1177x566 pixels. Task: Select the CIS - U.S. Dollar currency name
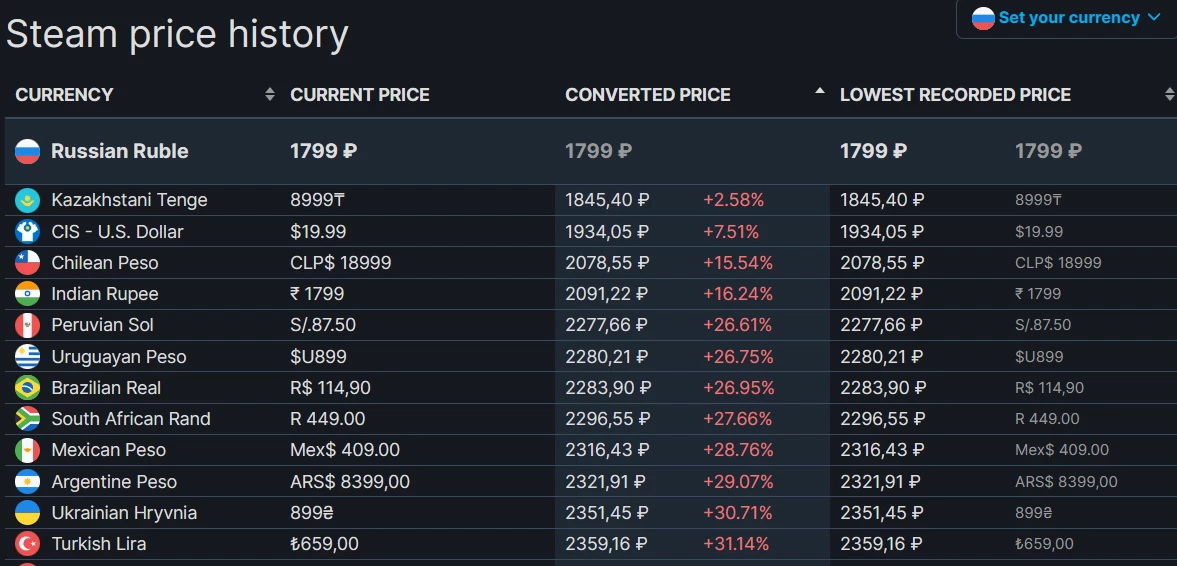tap(117, 232)
